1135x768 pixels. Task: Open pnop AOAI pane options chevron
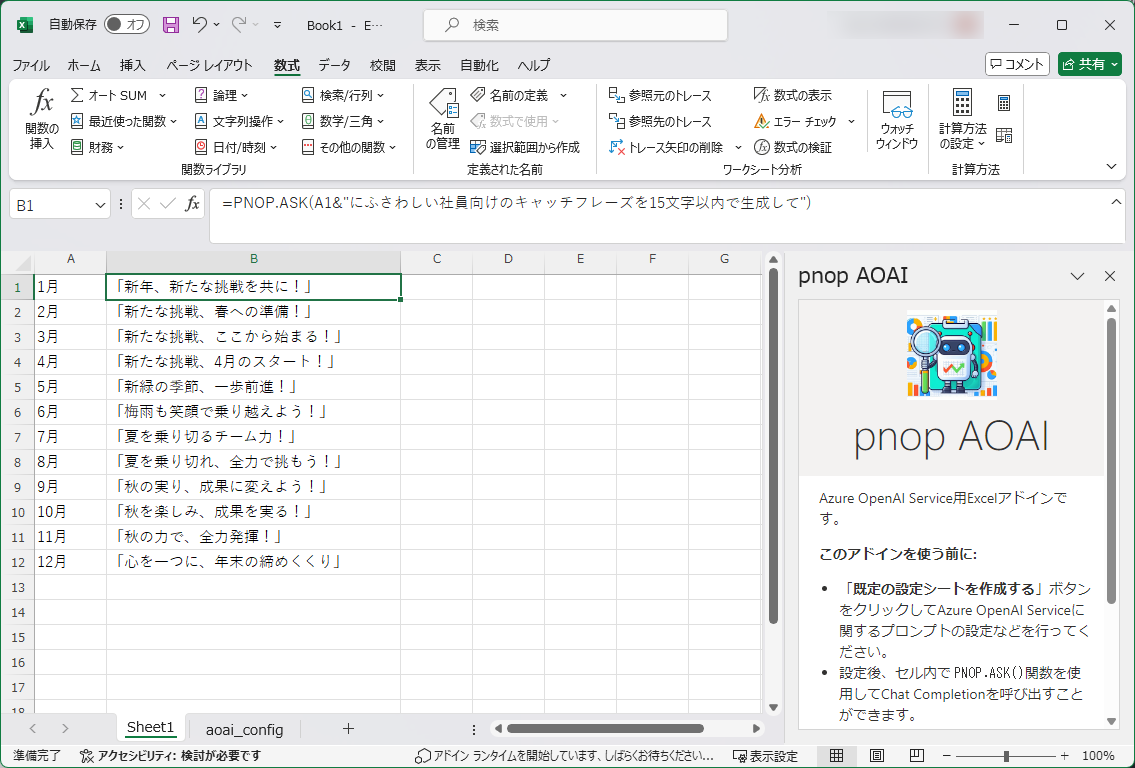1077,276
